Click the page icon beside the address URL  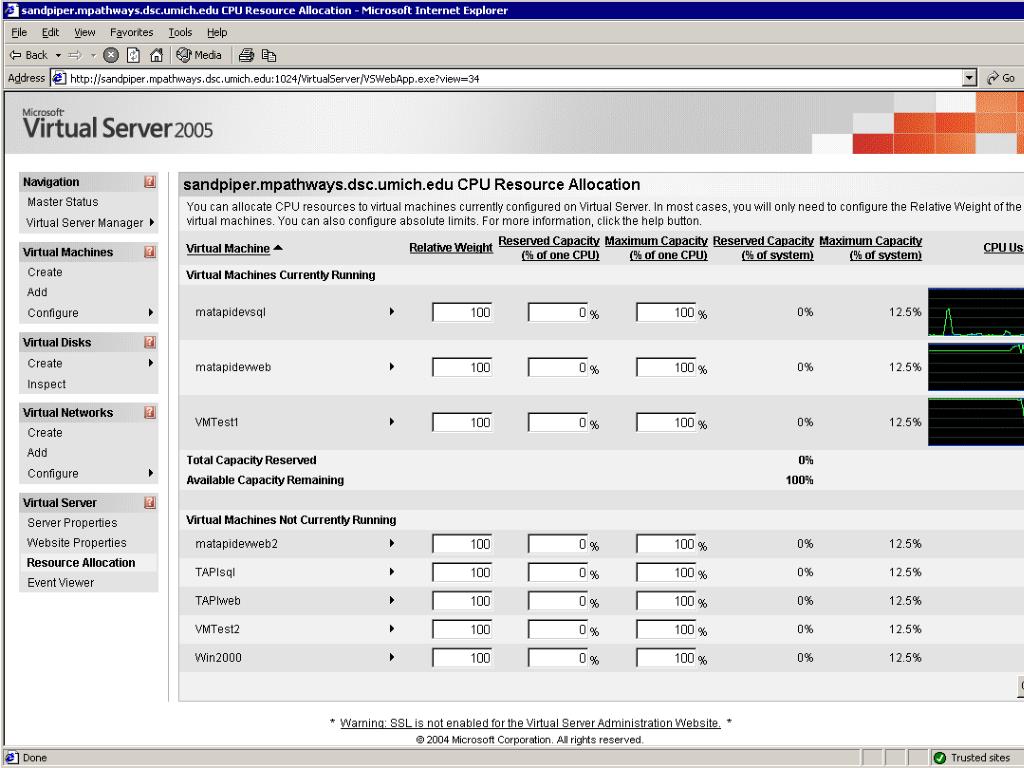59,78
